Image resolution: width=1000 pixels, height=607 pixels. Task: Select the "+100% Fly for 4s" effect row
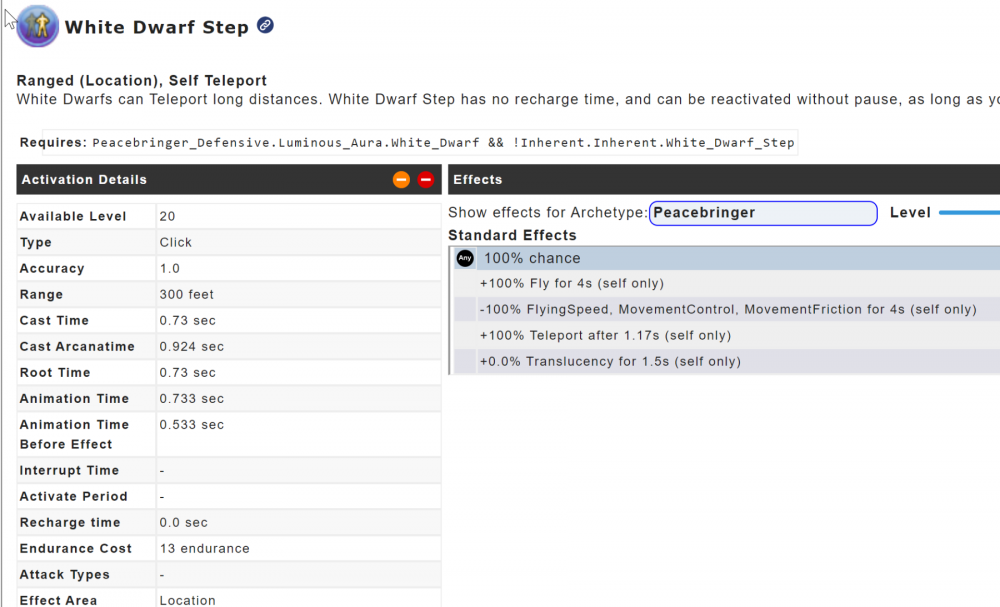(x=572, y=284)
